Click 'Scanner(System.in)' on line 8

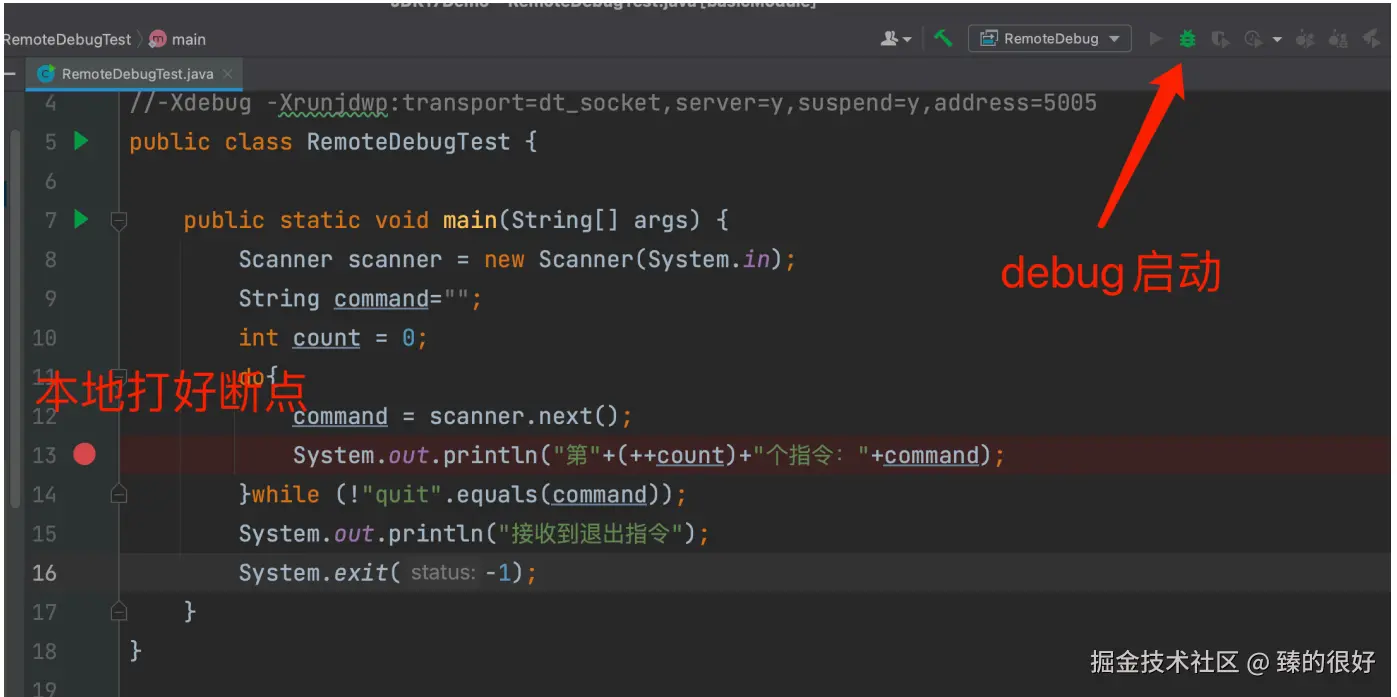coord(660,259)
